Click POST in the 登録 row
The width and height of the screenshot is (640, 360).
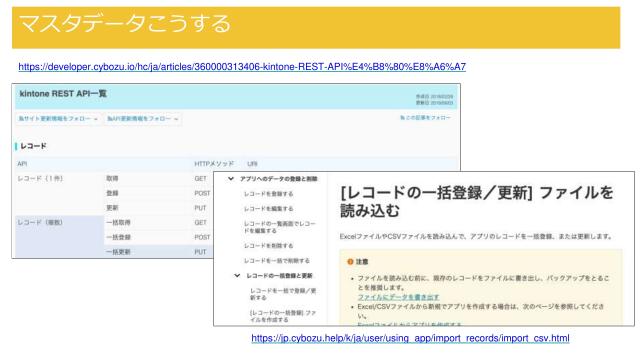click(x=202, y=193)
